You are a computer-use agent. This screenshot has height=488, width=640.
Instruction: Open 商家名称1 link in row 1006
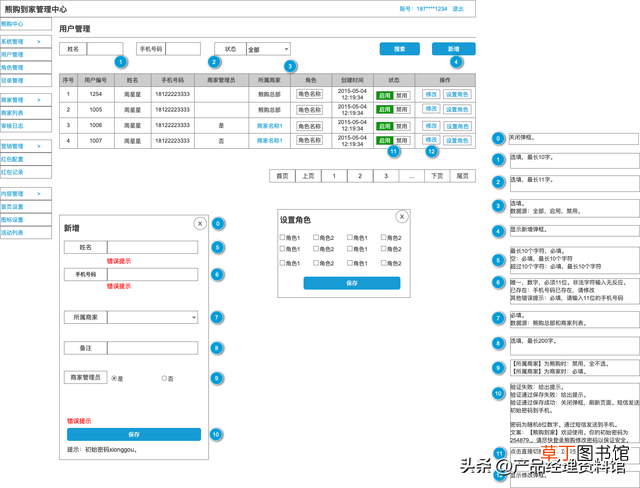pos(269,126)
